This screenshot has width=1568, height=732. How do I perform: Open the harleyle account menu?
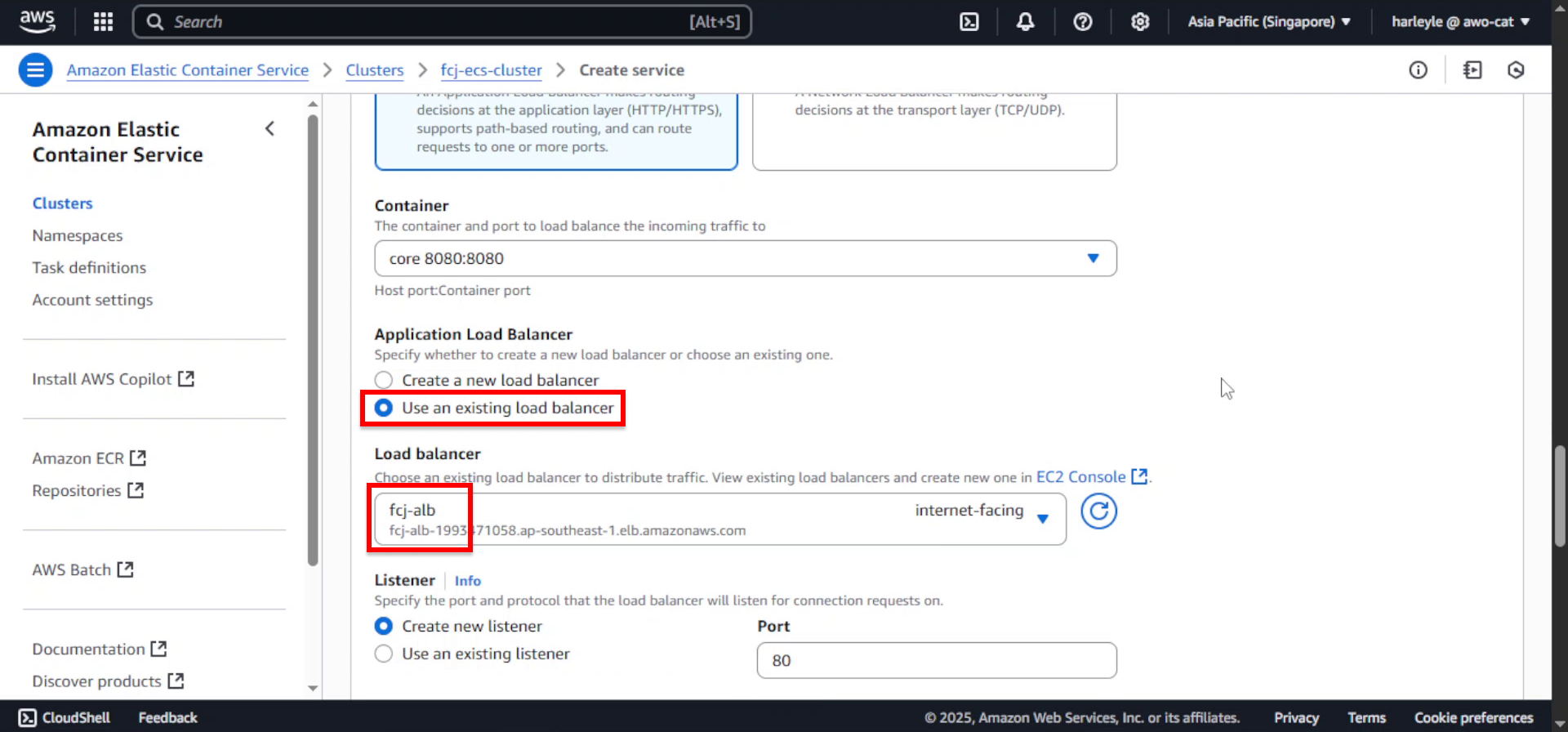pos(1460,22)
